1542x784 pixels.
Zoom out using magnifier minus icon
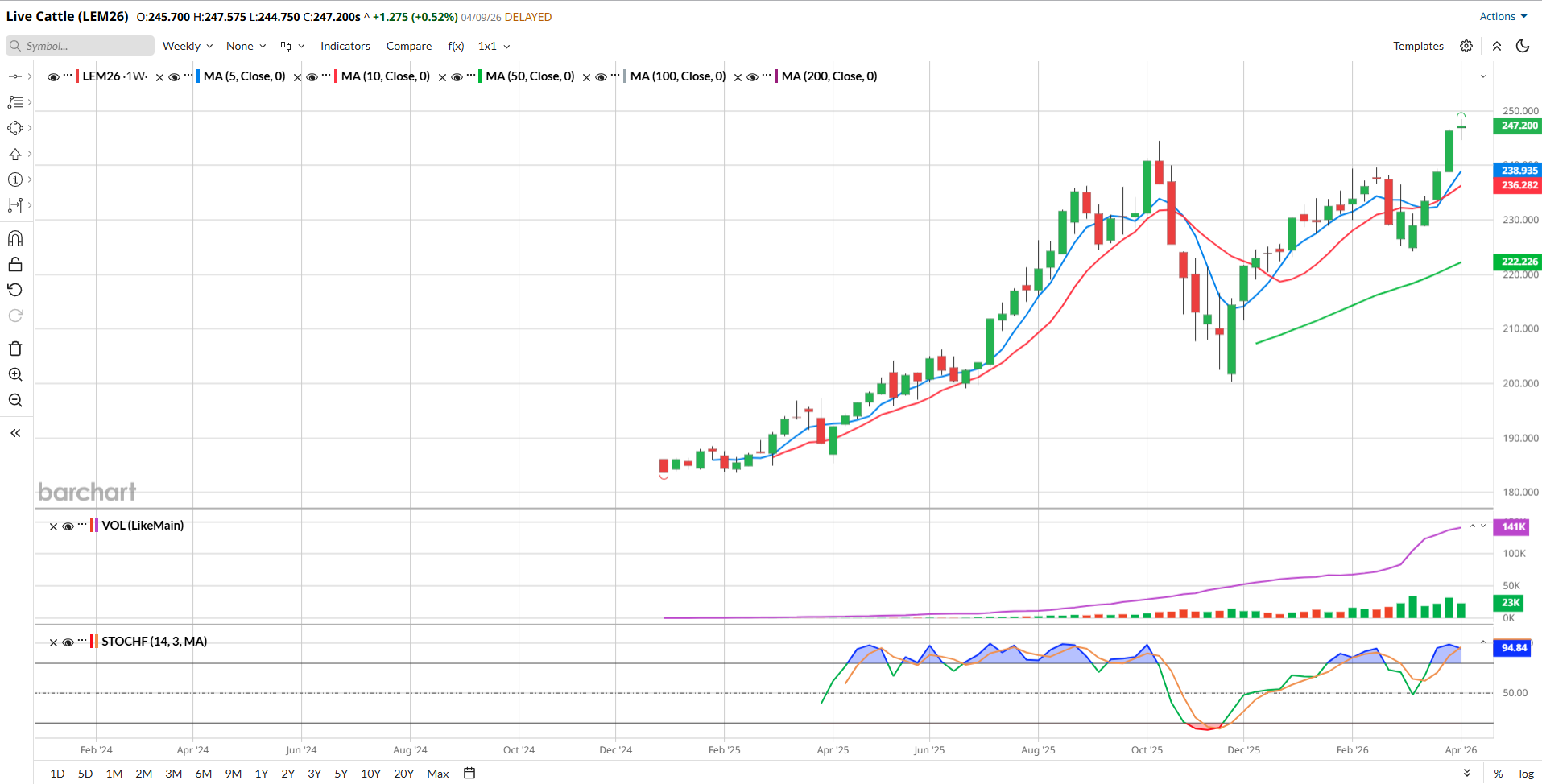[x=15, y=400]
